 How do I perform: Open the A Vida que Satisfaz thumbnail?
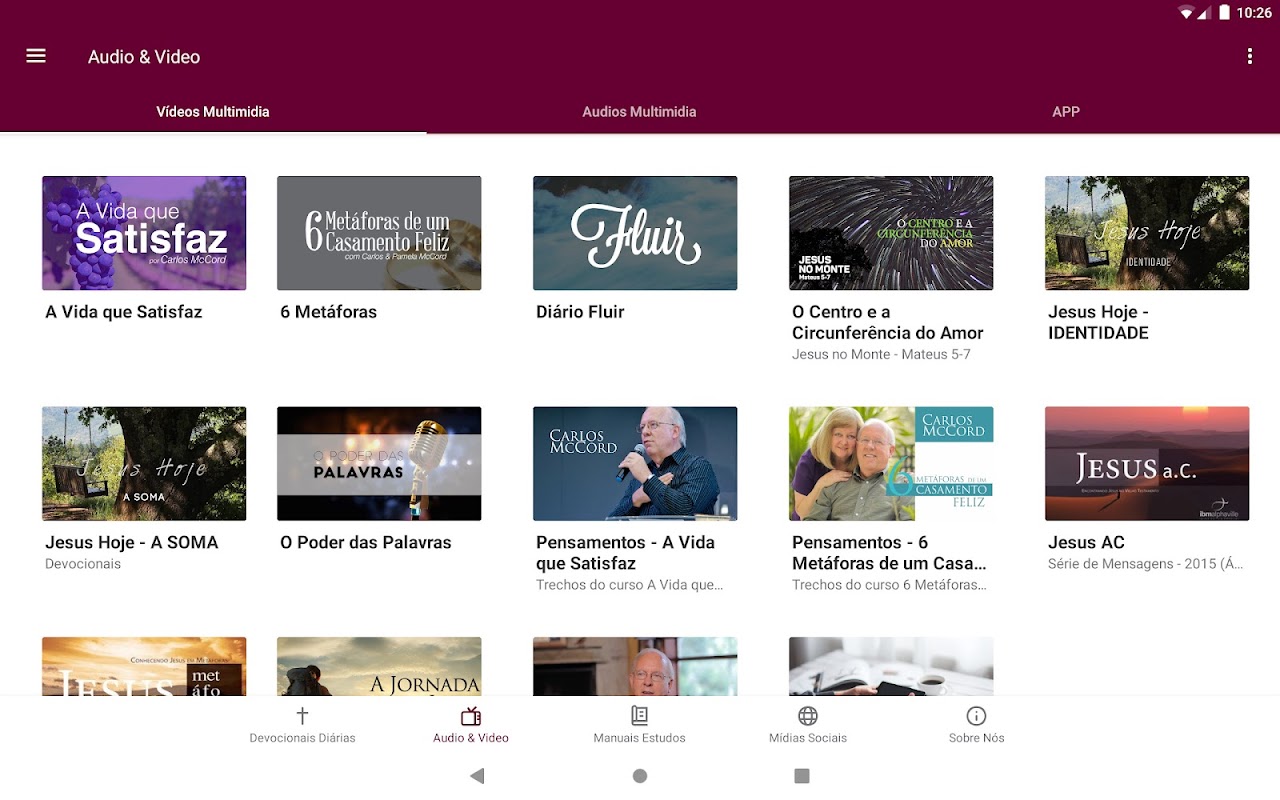pyautogui.click(x=144, y=233)
